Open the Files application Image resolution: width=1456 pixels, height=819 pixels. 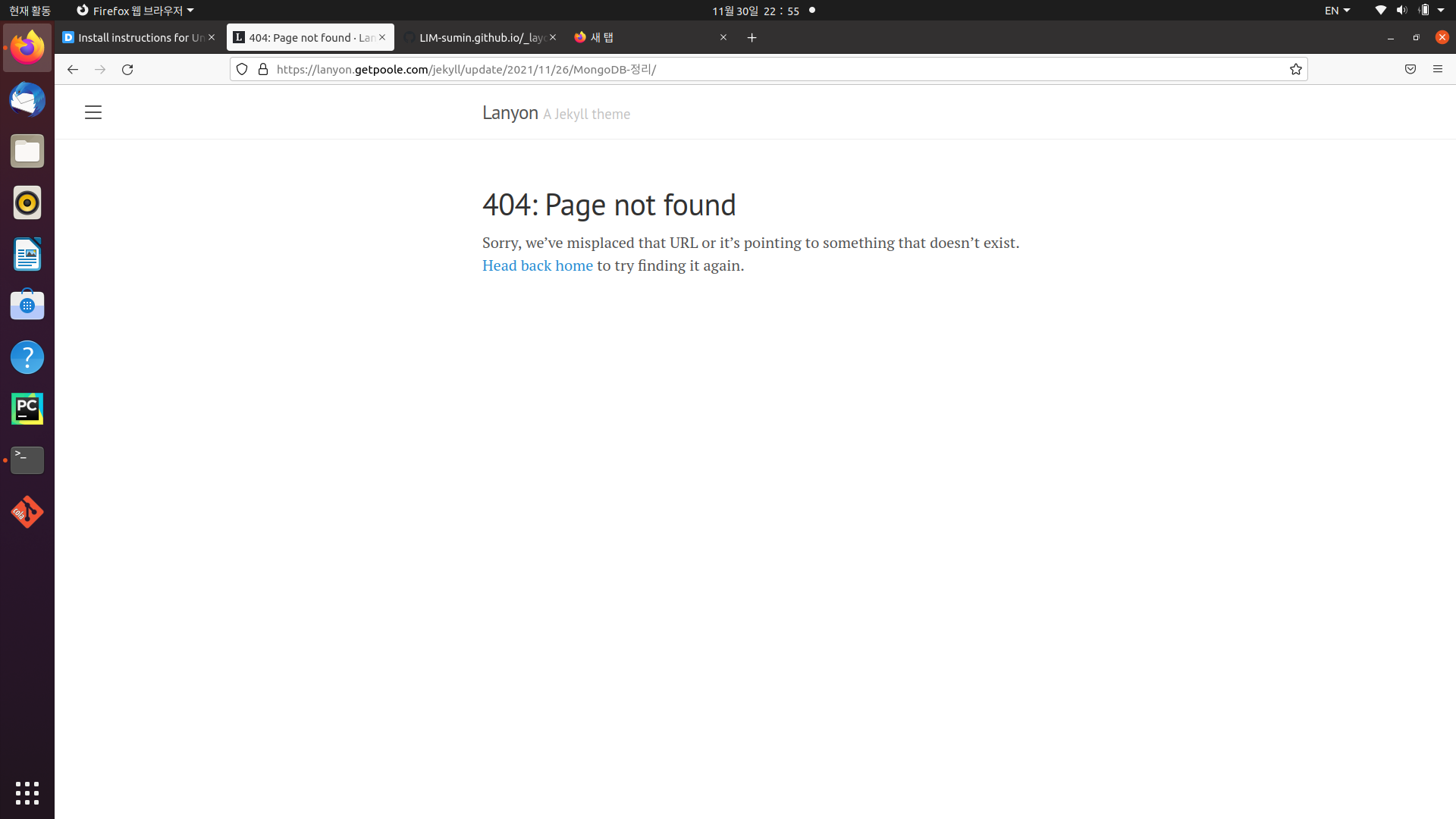point(27,151)
